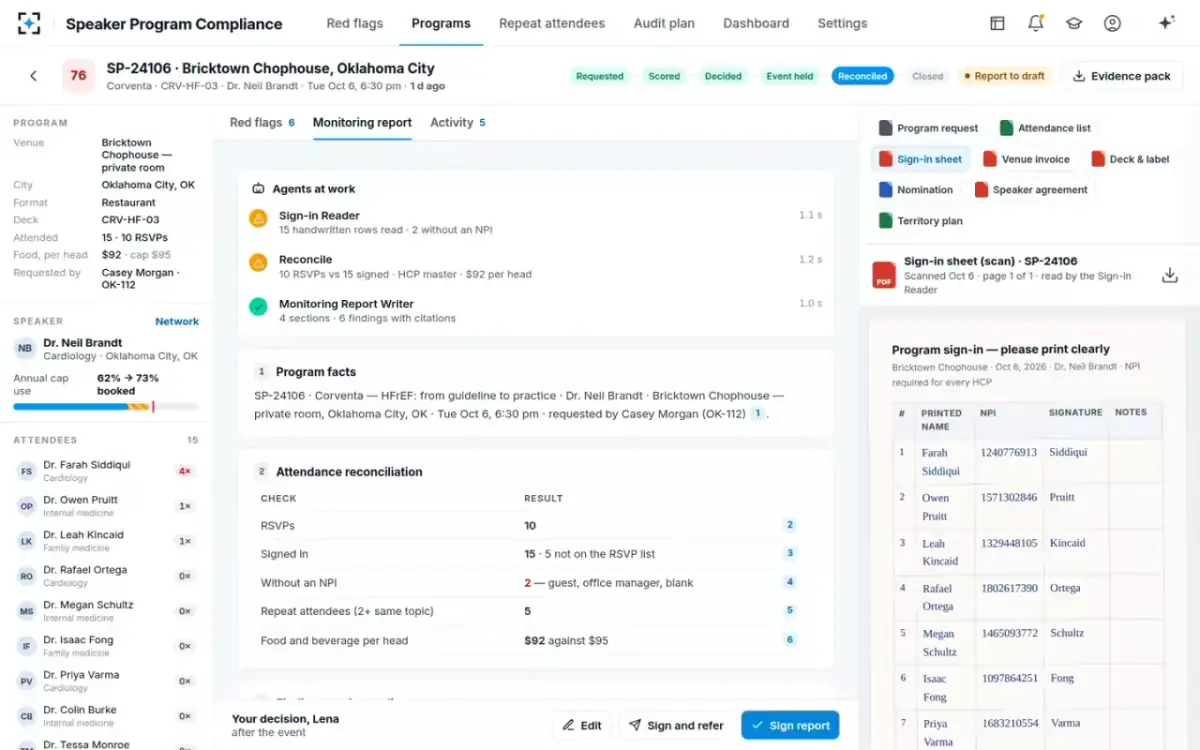Open the Territory plan document
The height and width of the screenshot is (750, 1200).
tap(921, 220)
